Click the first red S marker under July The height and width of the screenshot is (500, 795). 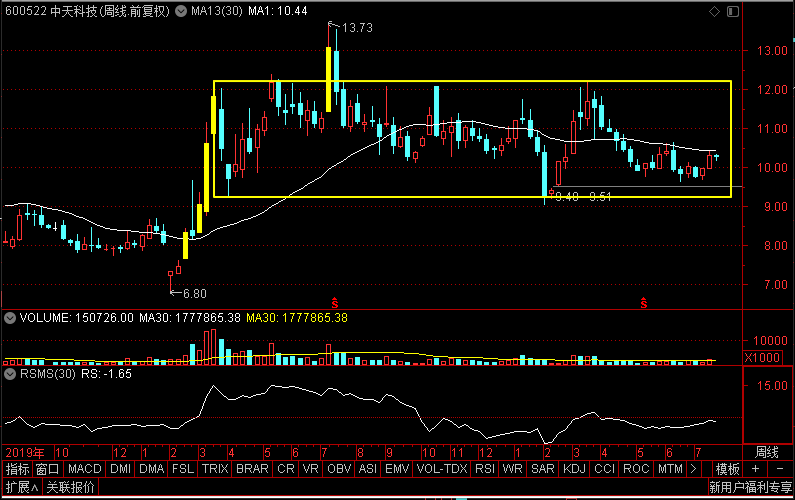(x=335, y=303)
